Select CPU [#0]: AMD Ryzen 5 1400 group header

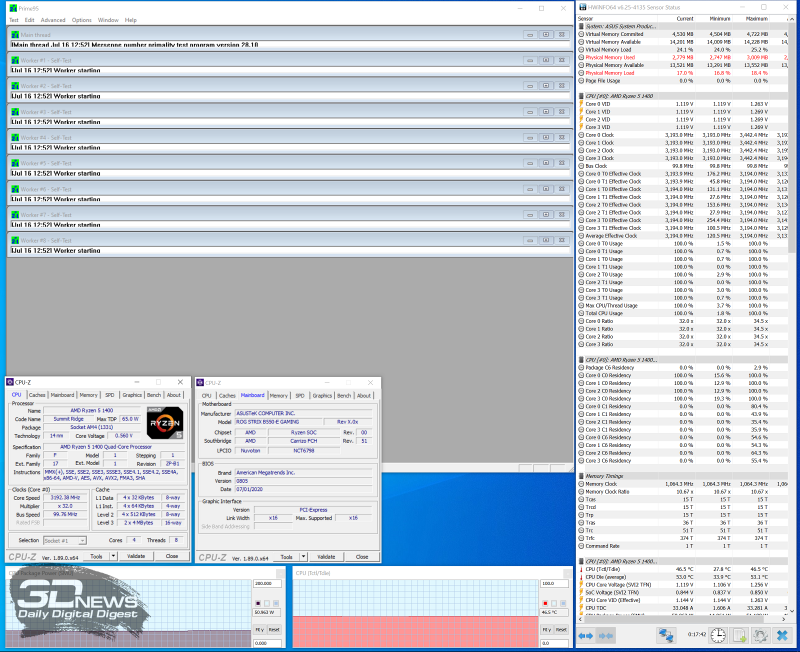[x=683, y=96]
